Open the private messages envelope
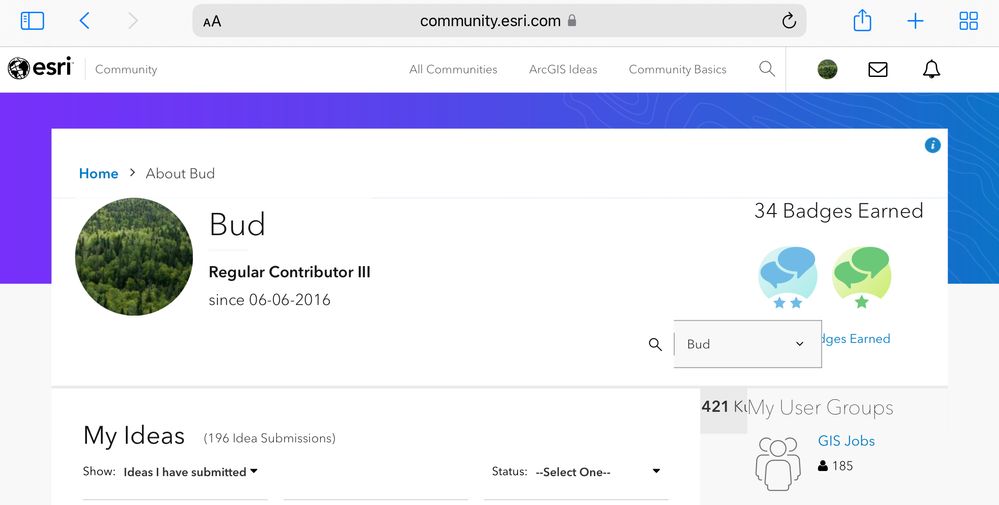Image resolution: width=999 pixels, height=505 pixels. [878, 69]
